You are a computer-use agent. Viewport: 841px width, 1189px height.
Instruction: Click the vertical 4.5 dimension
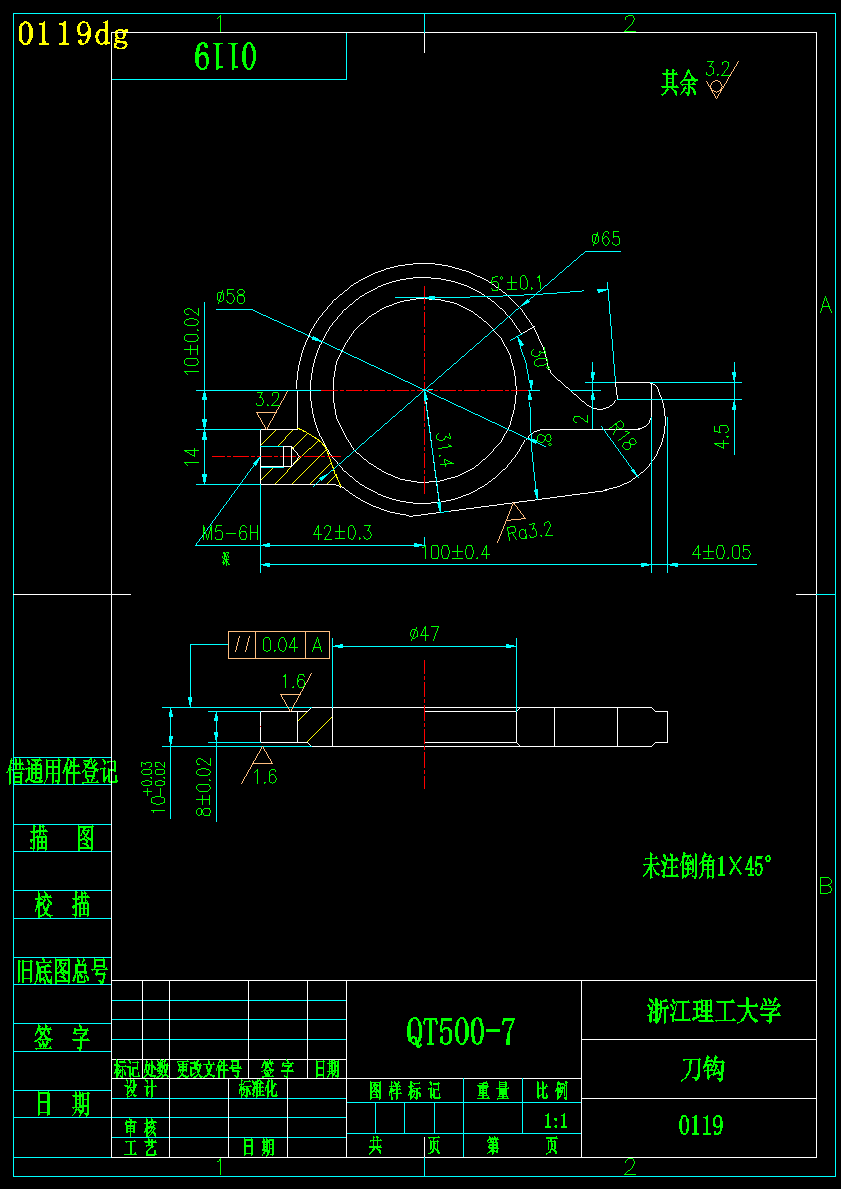tap(722, 437)
